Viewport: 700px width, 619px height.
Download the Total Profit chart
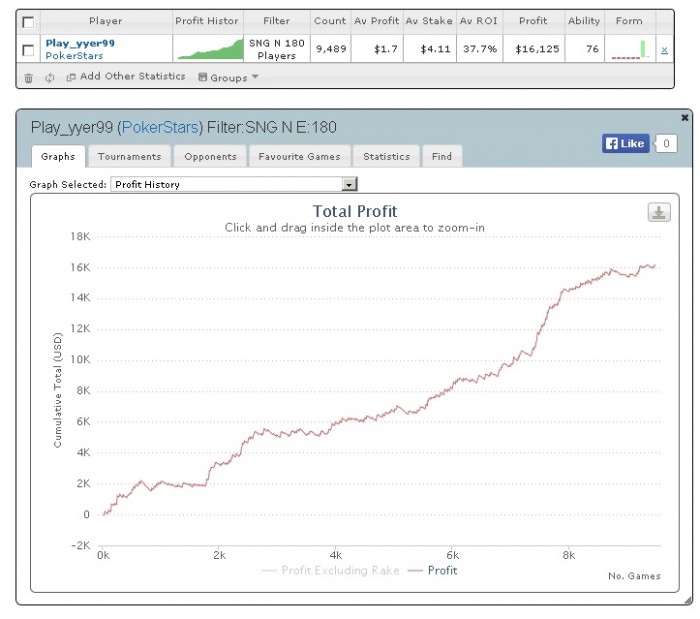(659, 212)
